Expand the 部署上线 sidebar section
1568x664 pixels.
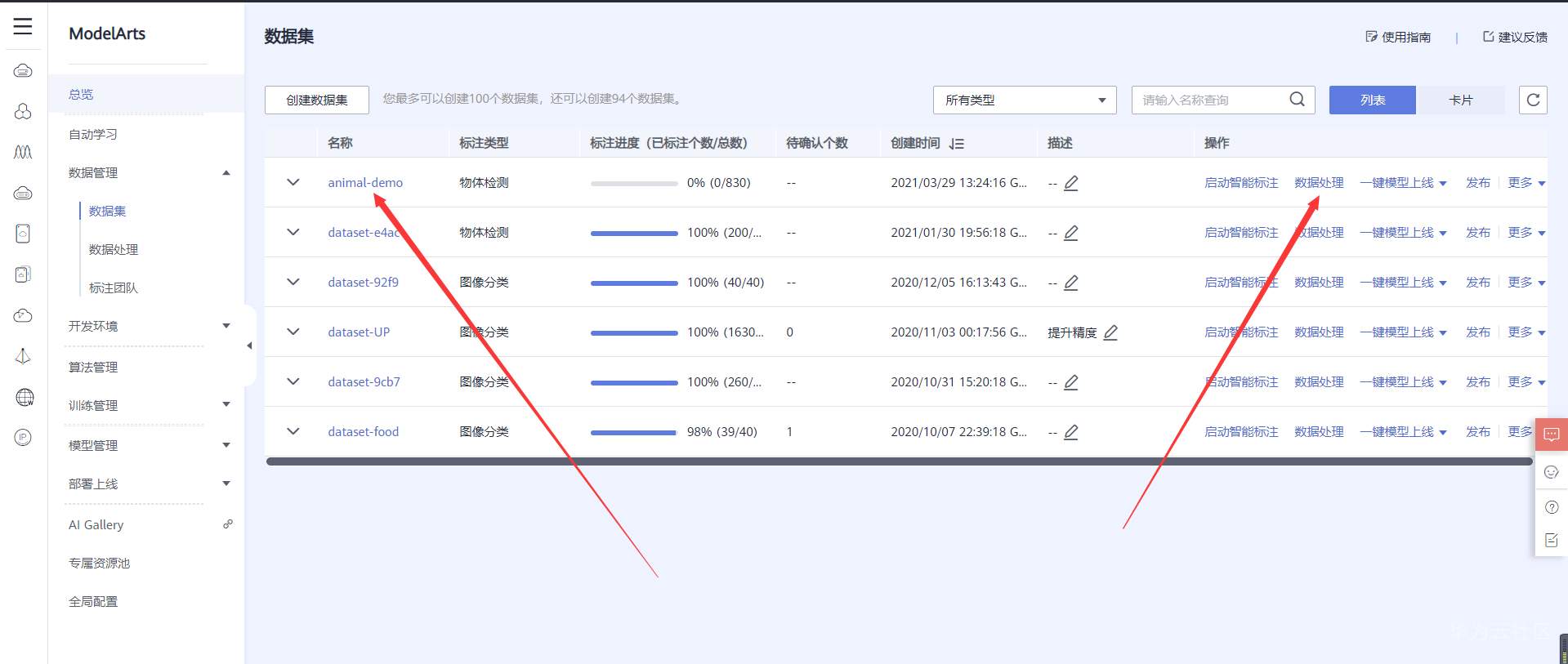(x=226, y=484)
